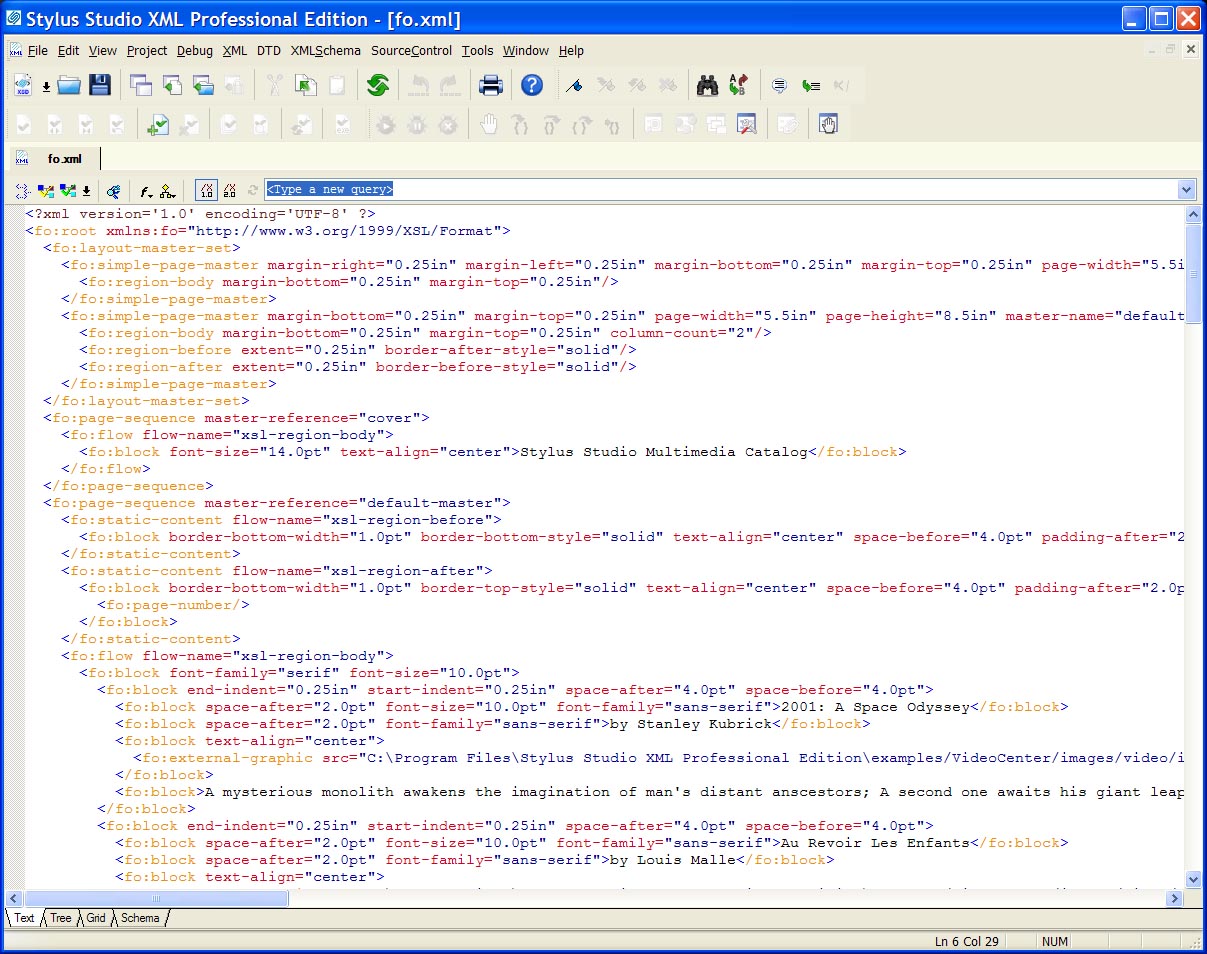Switch to the Tree view tab
1207x954 pixels.
(x=61, y=918)
